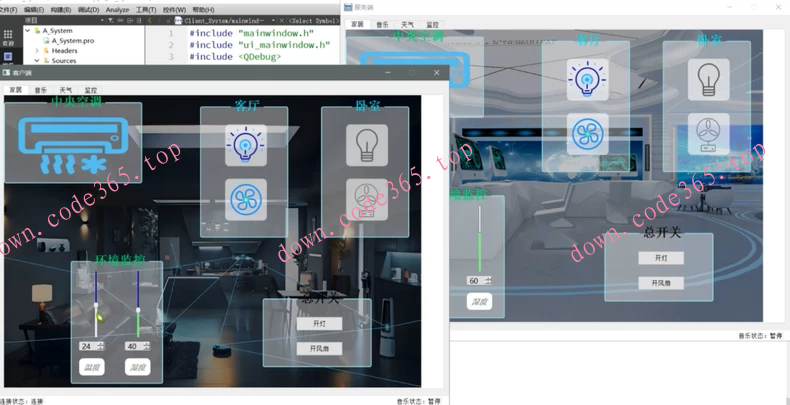Switch to 家居 tab in server window
Viewport: 790px width, 405px height.
point(357,24)
